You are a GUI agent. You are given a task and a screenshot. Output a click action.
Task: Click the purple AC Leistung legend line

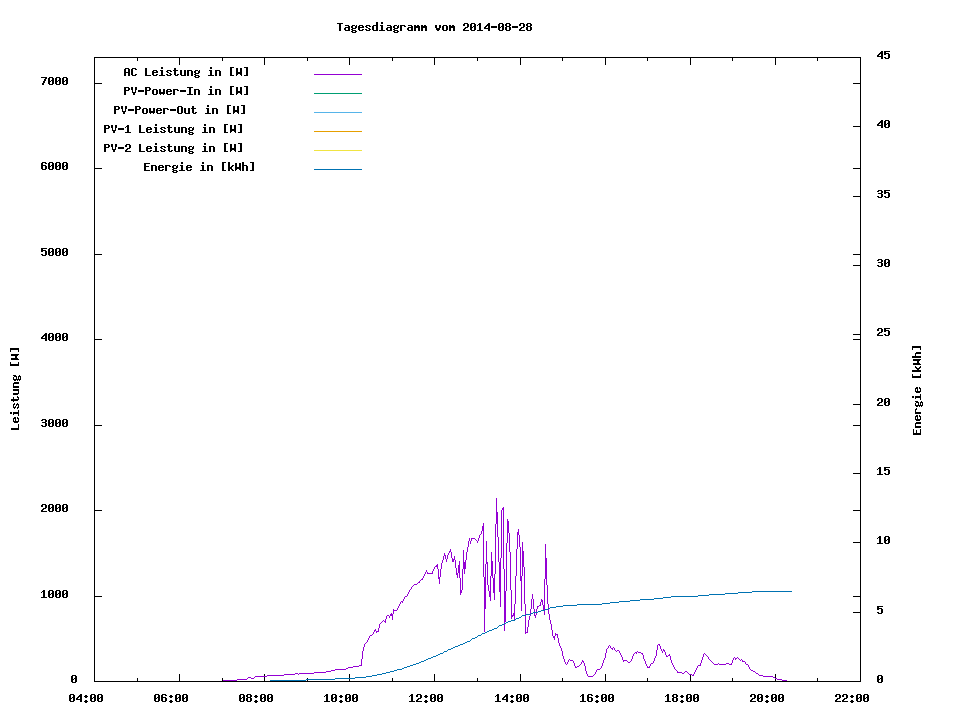click(337, 74)
